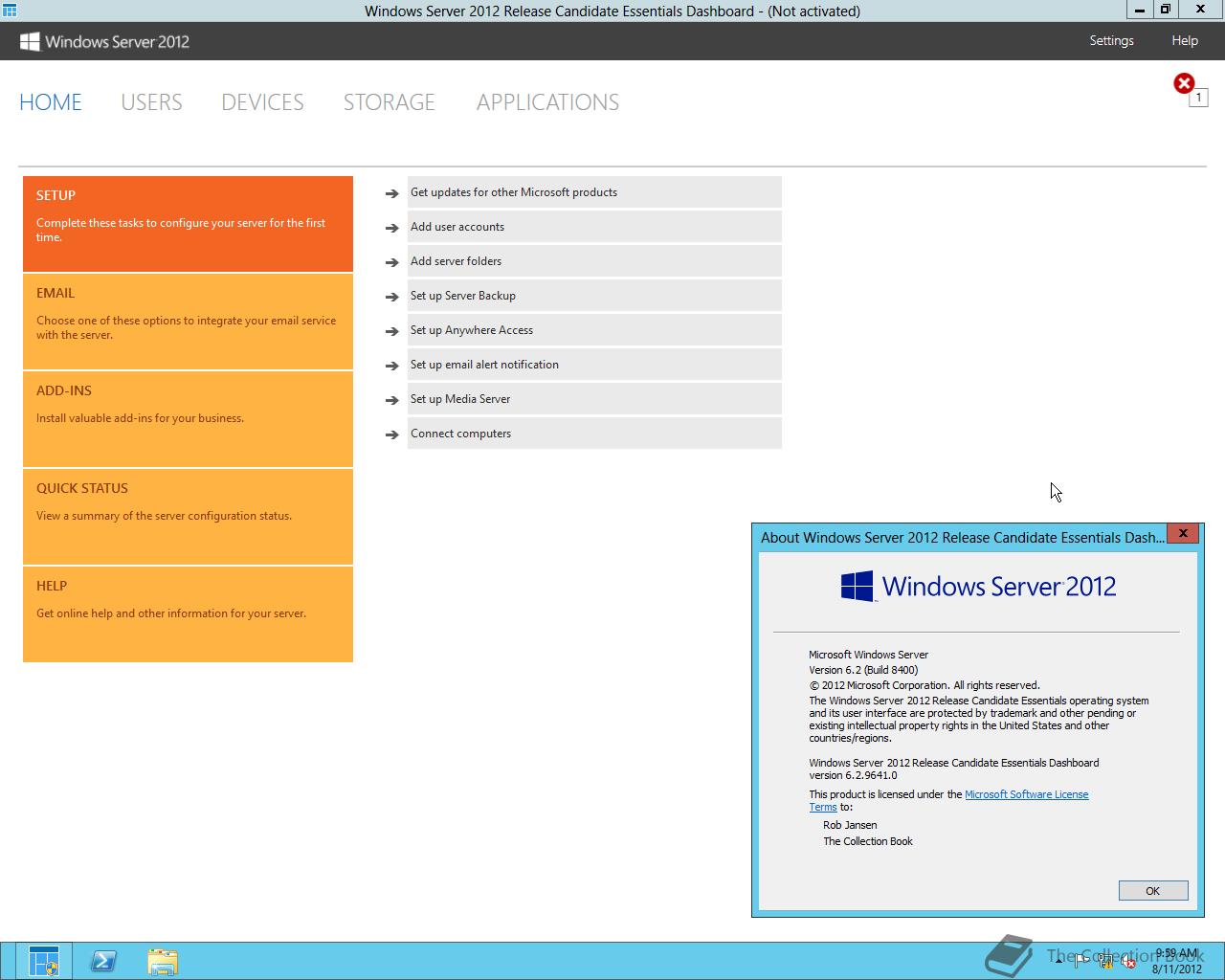Click the arrow beside Connect computers
Screen dimensions: 1225x980
[391, 434]
